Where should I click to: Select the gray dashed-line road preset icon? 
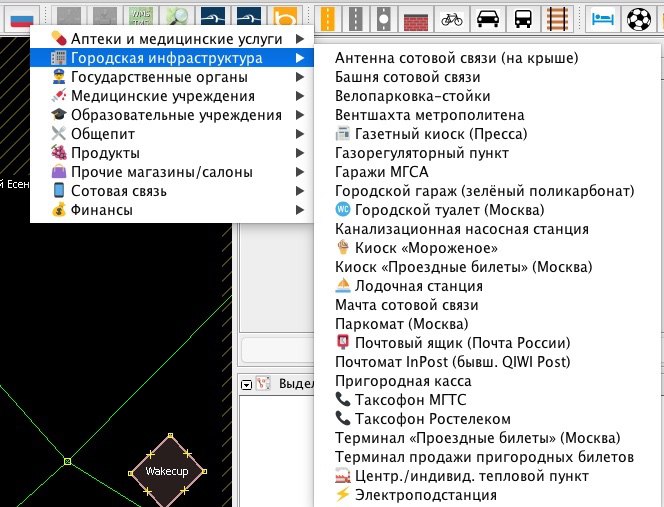[x=355, y=18]
